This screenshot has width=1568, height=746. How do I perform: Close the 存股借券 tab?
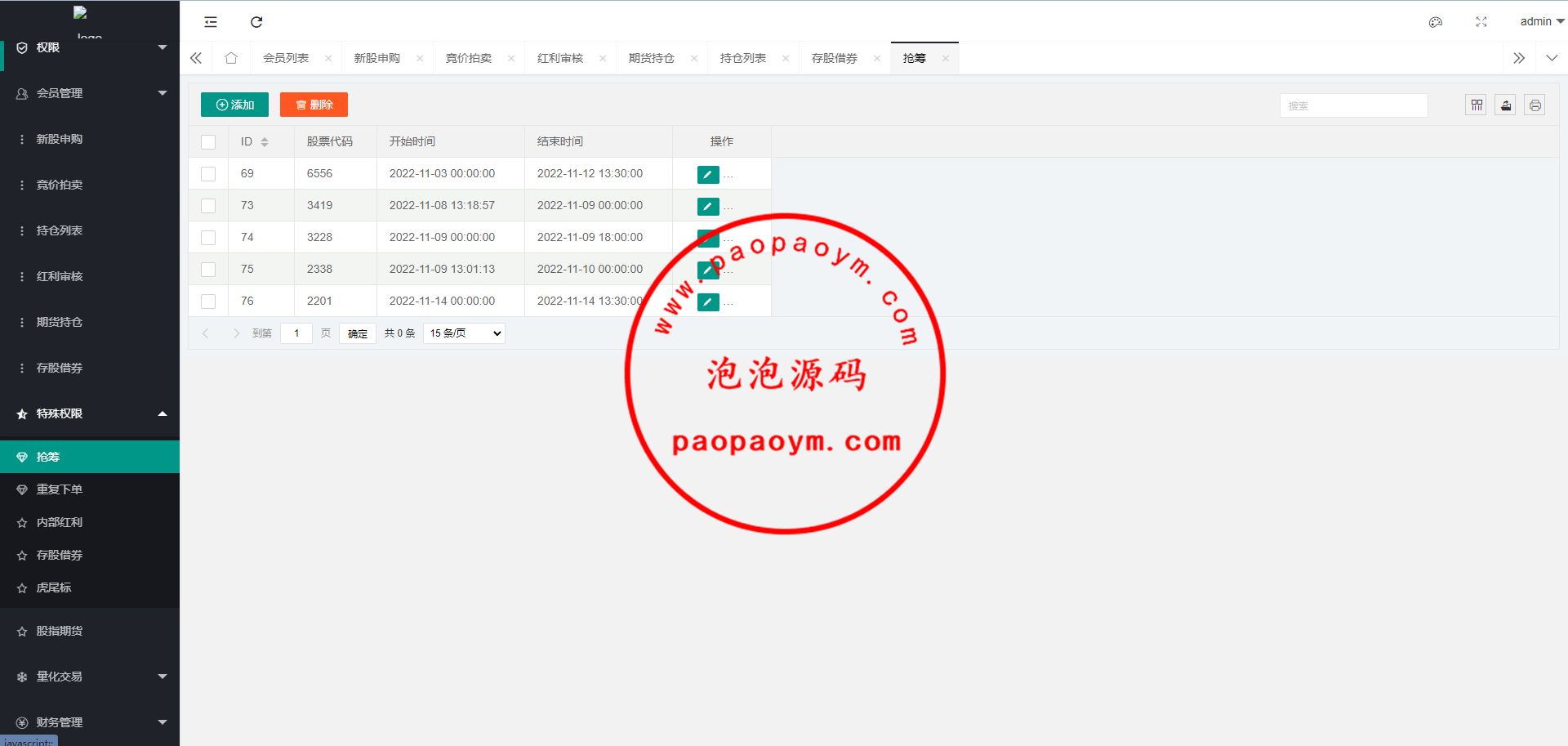(x=877, y=58)
